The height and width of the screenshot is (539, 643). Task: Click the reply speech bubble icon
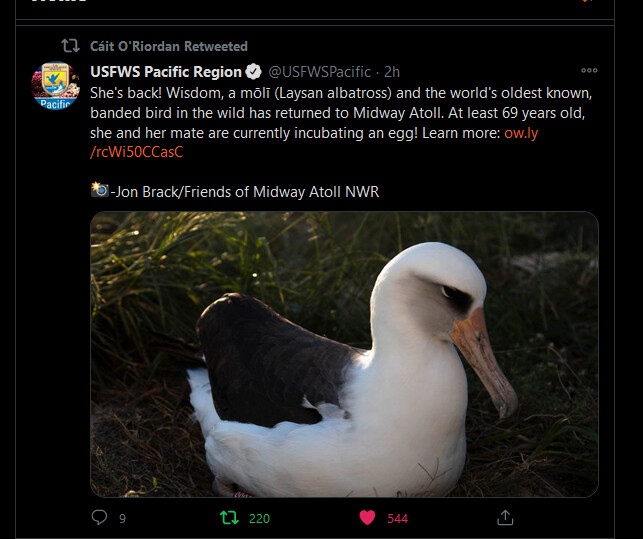tap(99, 517)
